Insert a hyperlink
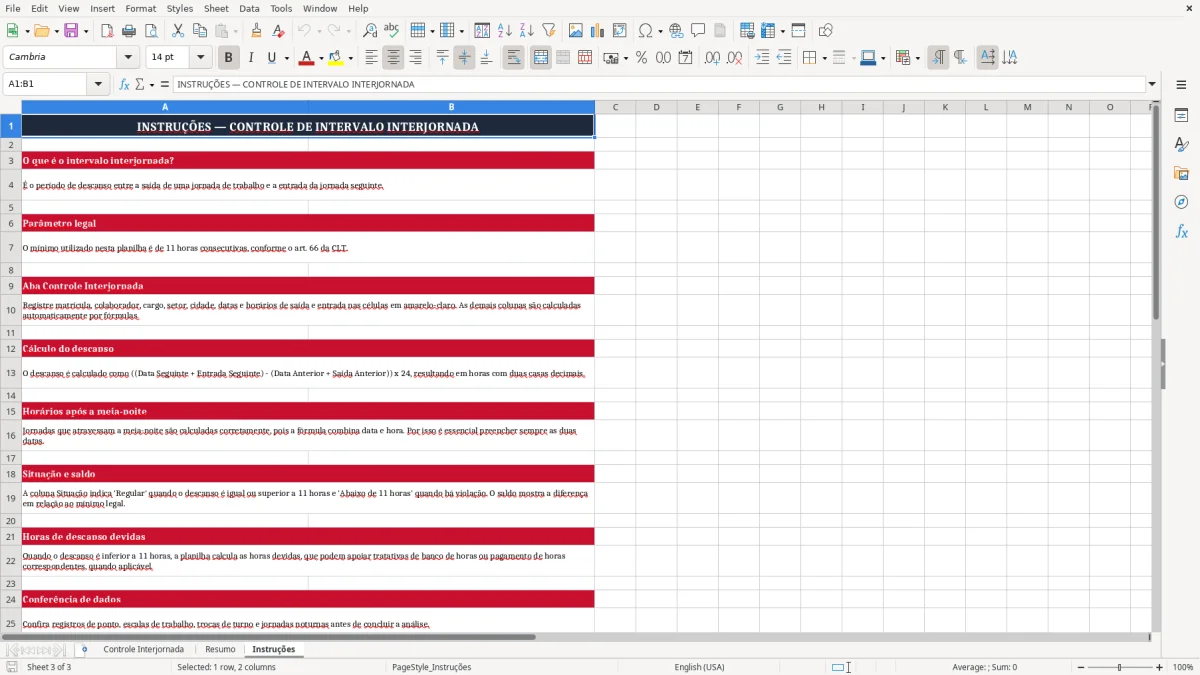This screenshot has width=1200, height=675. click(676, 31)
